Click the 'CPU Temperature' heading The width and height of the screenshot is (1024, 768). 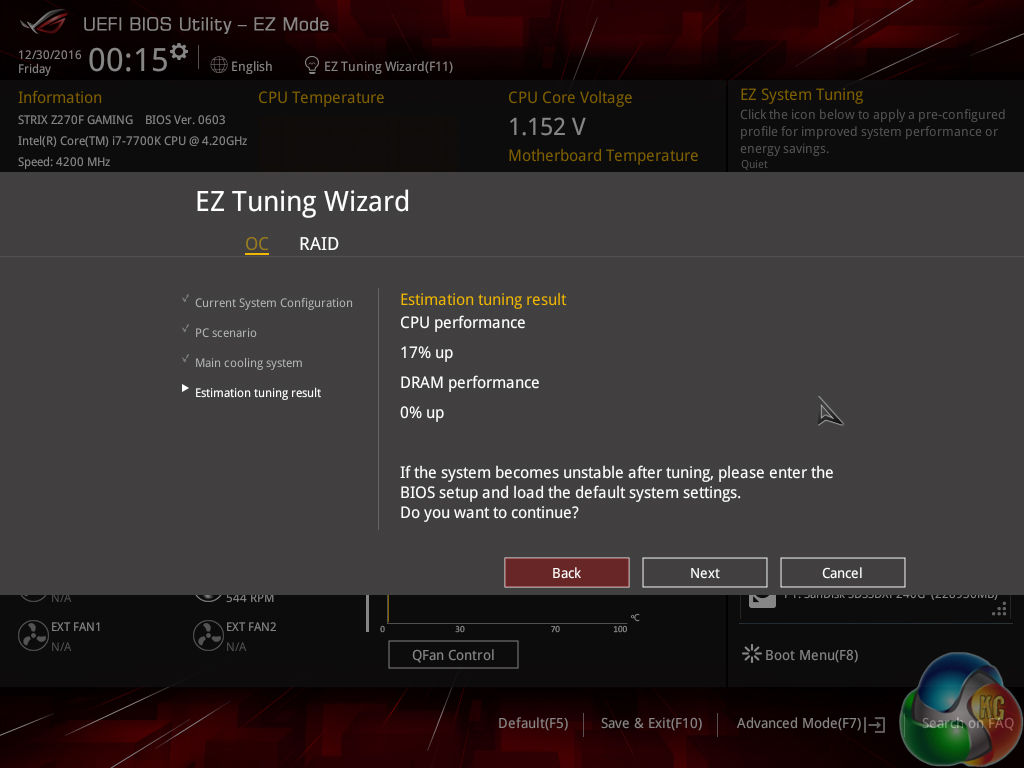pyautogui.click(x=321, y=97)
